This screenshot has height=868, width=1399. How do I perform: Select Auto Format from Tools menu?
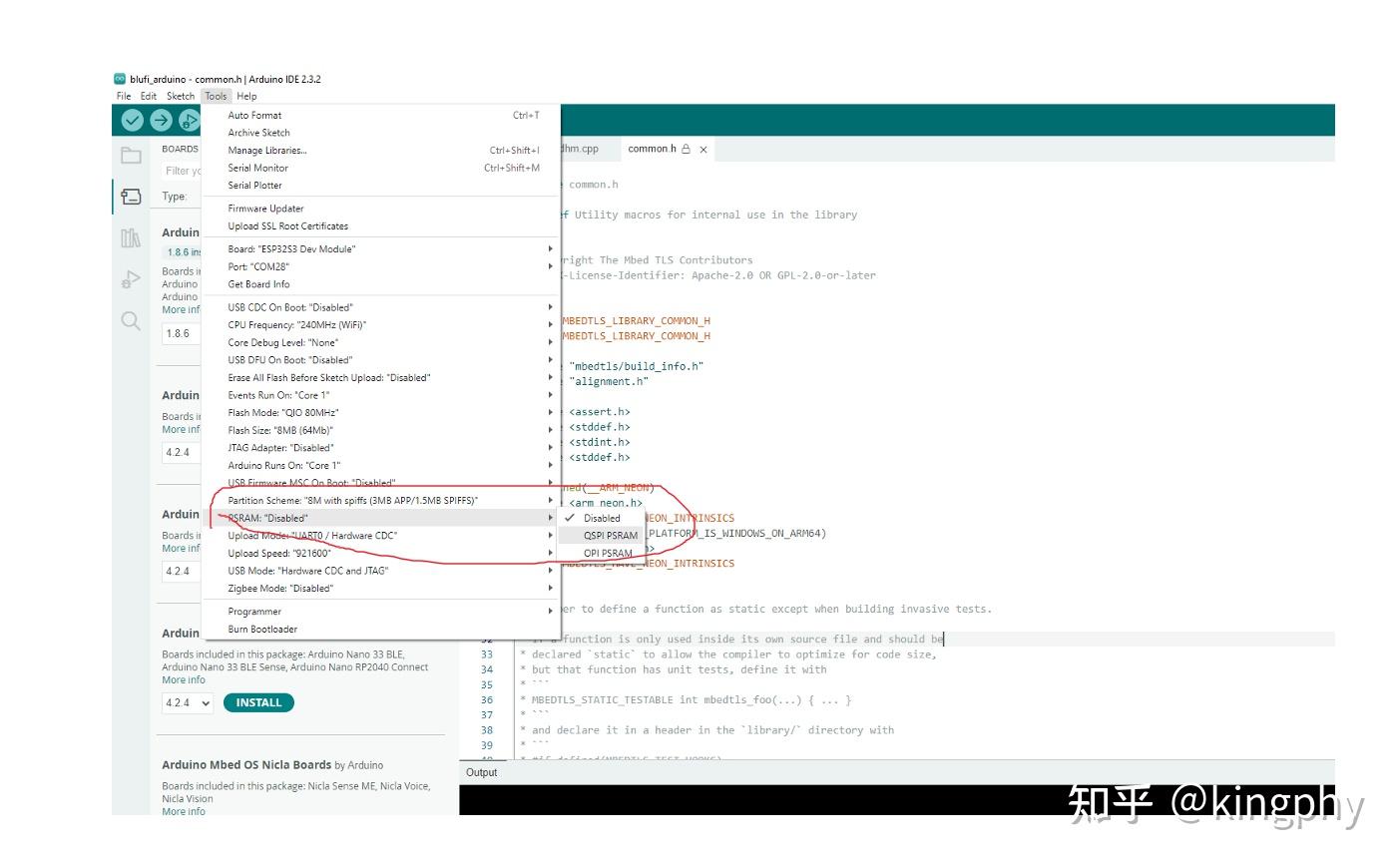(380, 116)
